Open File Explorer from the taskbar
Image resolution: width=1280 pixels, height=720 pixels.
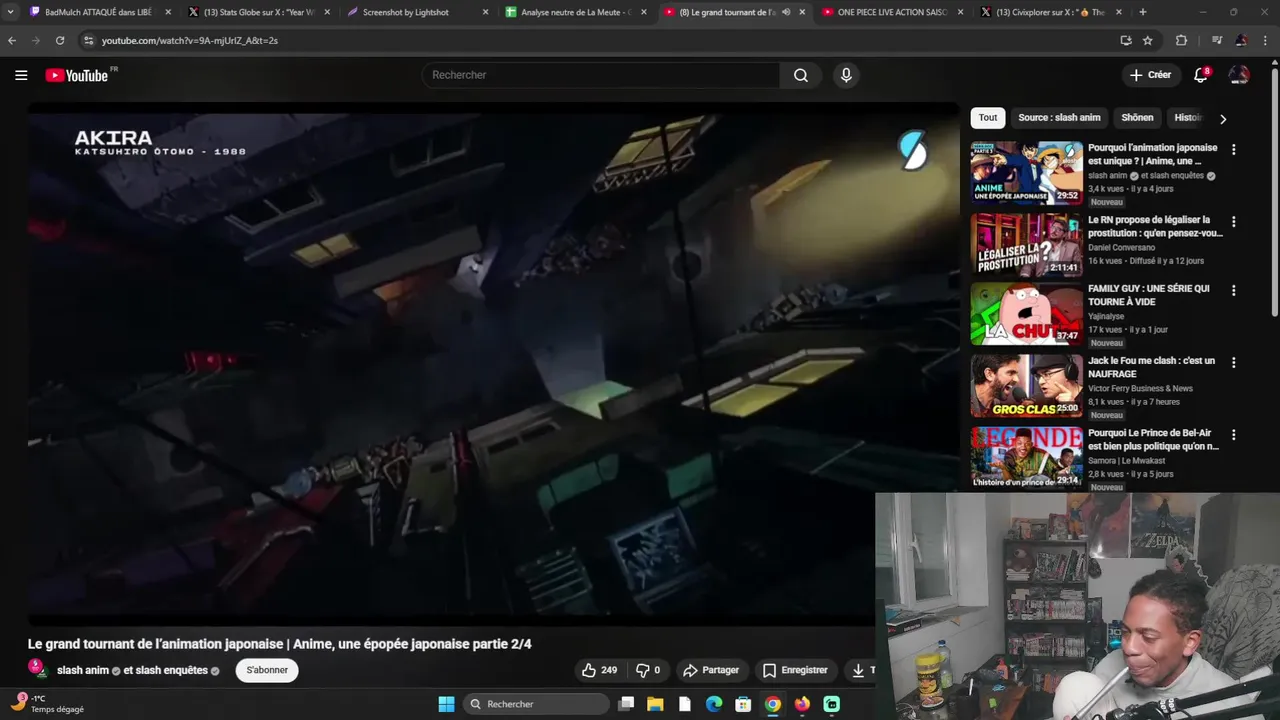[655, 704]
